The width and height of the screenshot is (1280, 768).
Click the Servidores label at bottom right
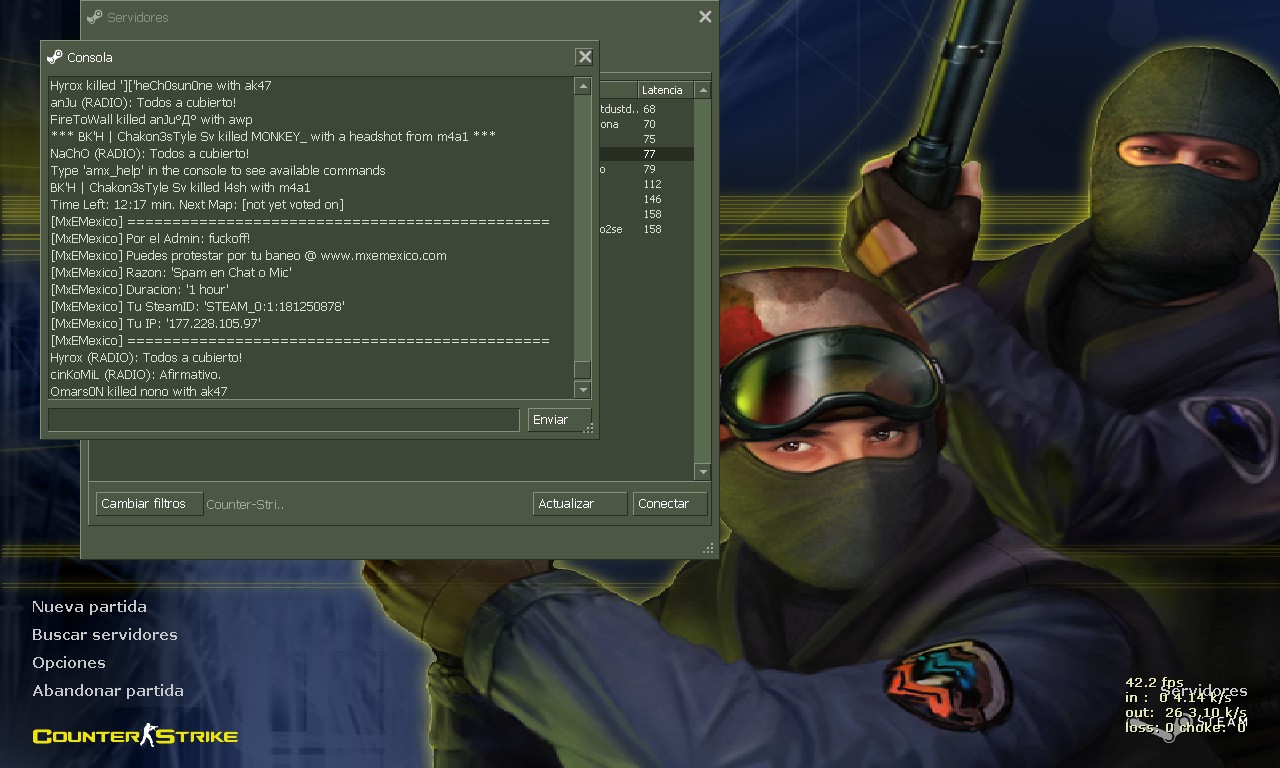click(1204, 691)
